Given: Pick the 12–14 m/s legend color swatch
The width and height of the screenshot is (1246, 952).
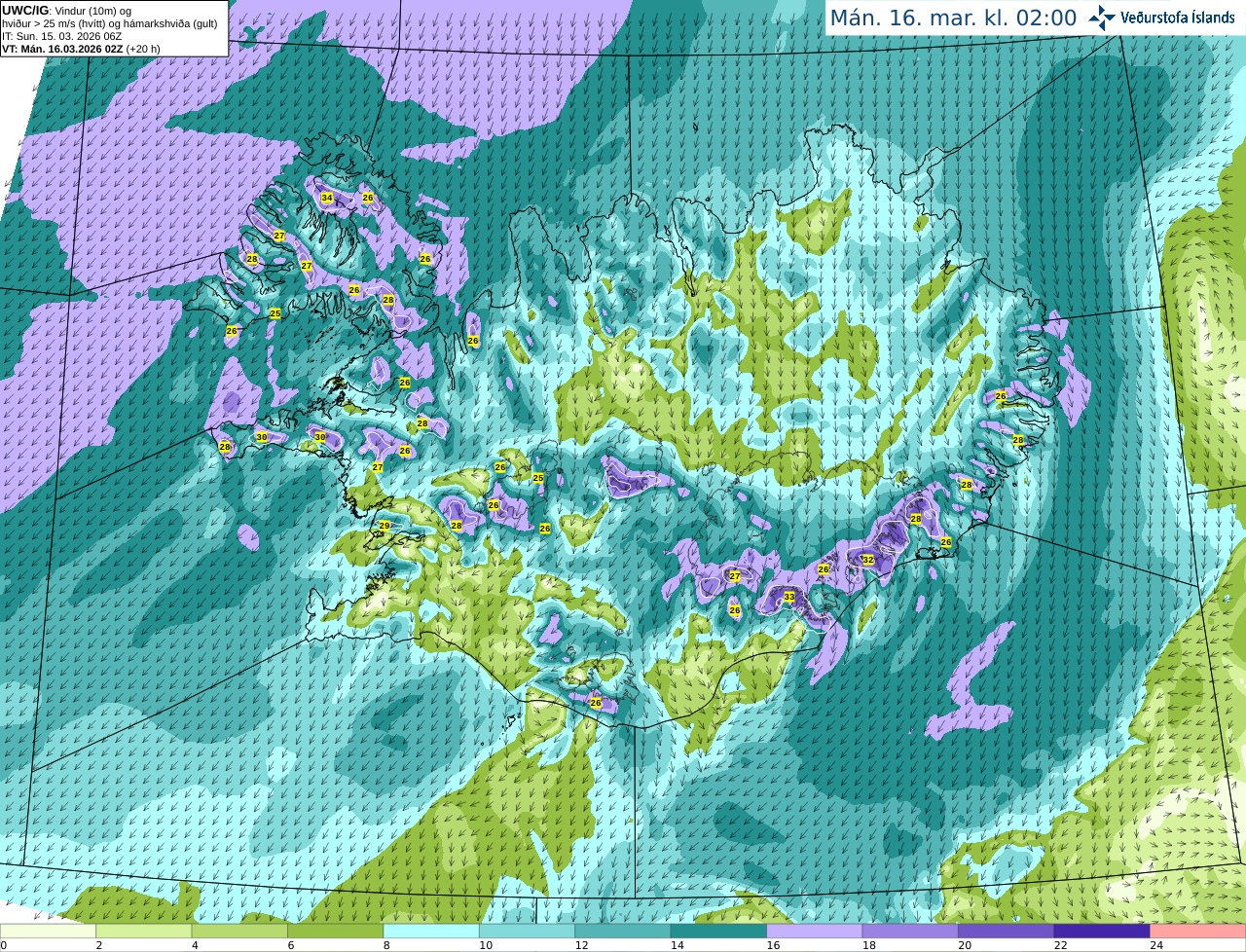Looking at the screenshot, I should pos(623,932).
